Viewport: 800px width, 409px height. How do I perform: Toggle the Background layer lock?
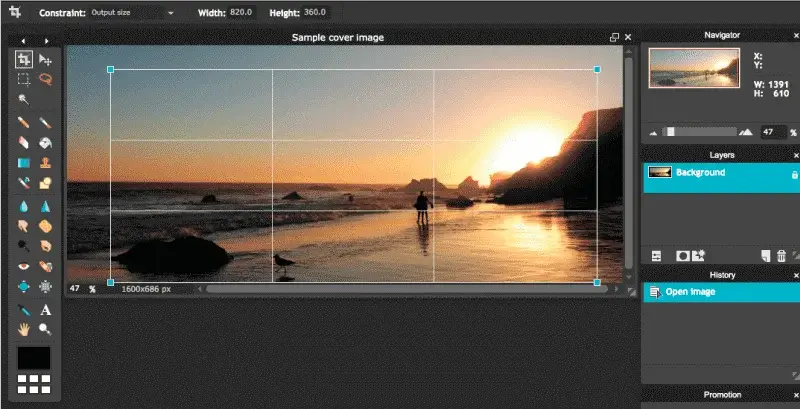(794, 174)
